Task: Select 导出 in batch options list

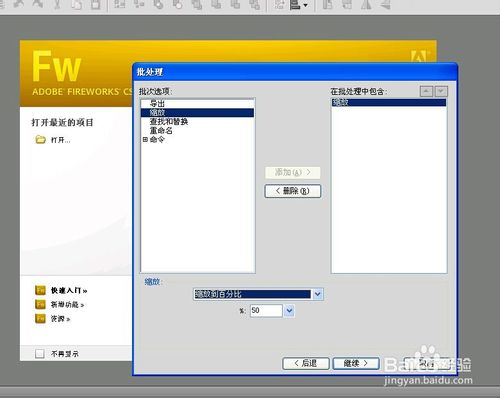Action: pos(157,104)
